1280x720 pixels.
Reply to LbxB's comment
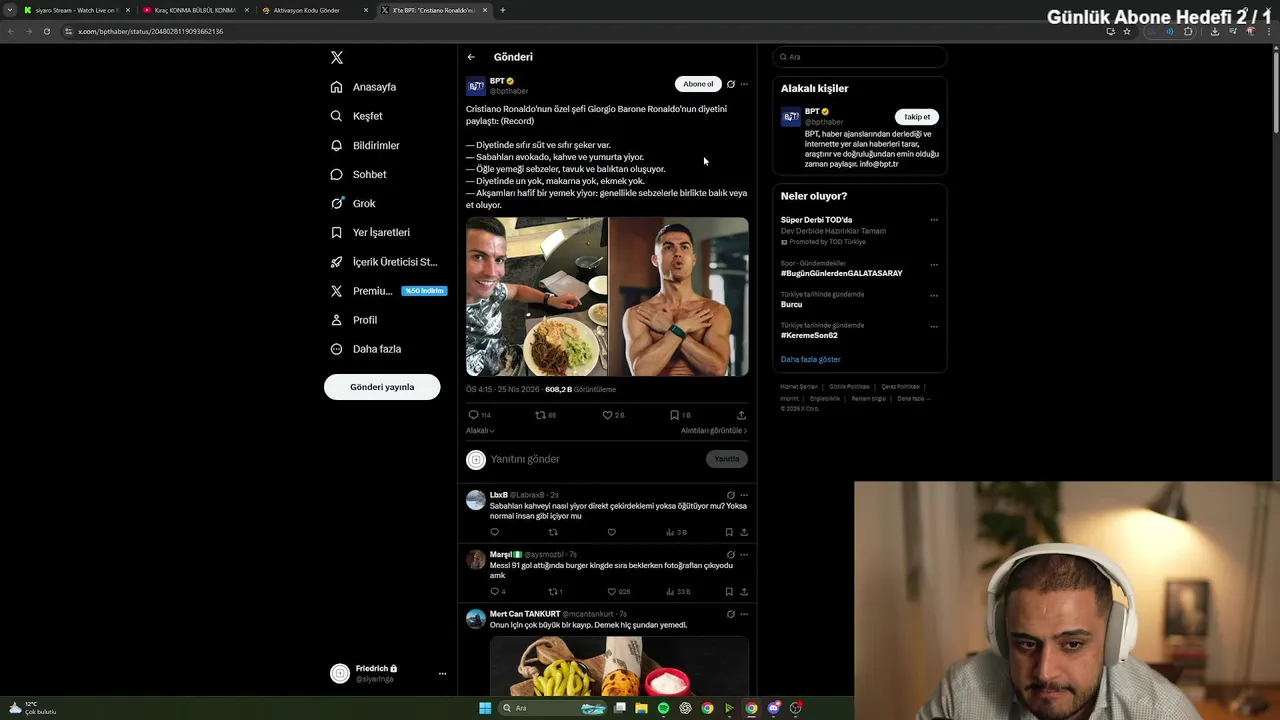coord(494,532)
